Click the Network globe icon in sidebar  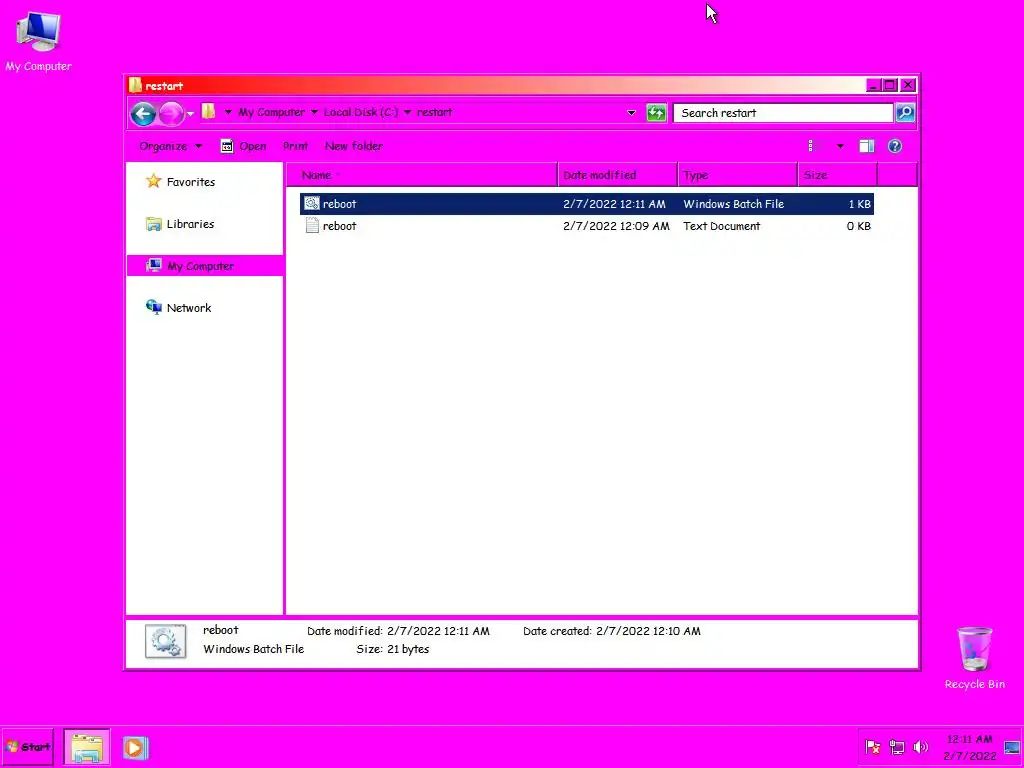click(153, 307)
